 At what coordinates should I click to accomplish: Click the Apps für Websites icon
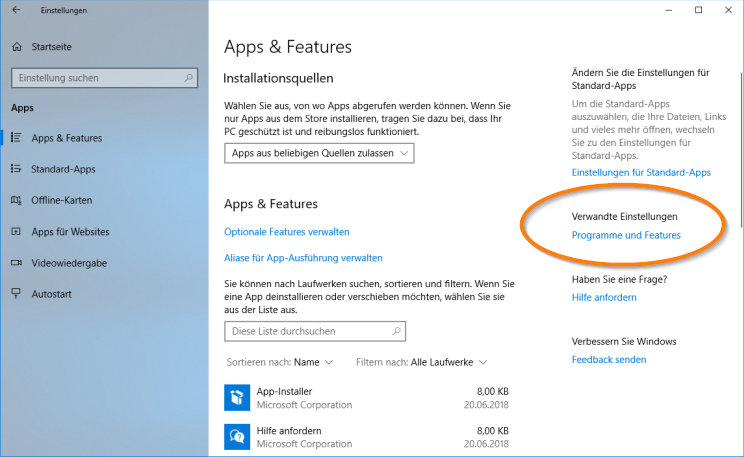pyautogui.click(x=16, y=231)
